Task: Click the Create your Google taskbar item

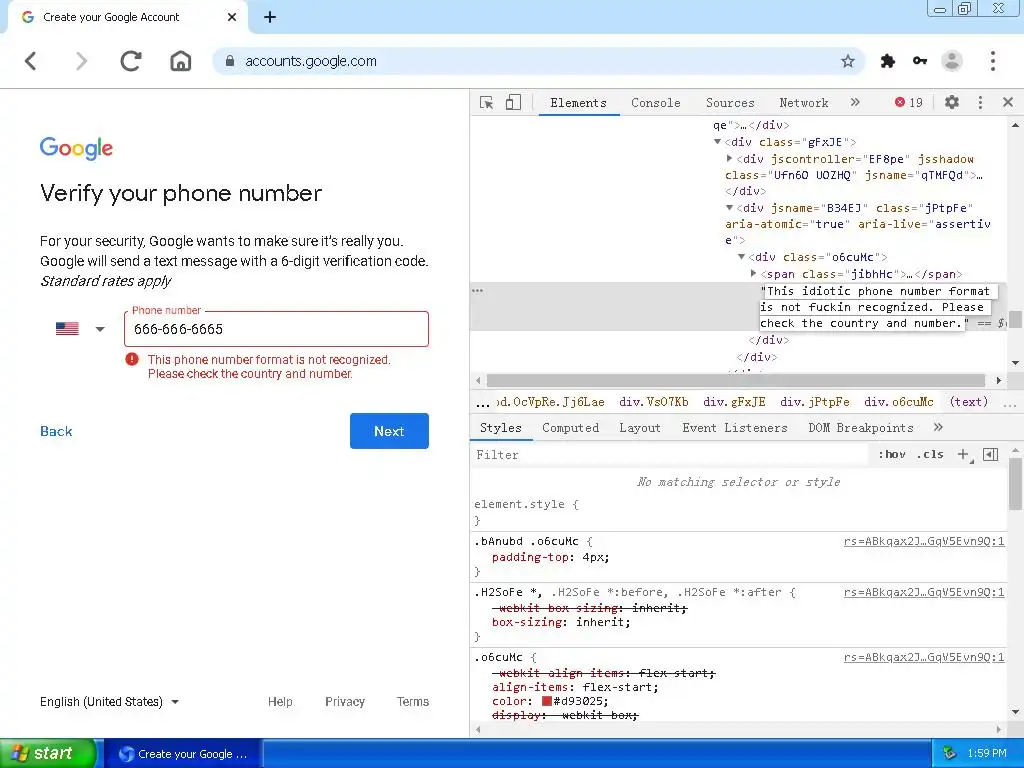Action: tap(184, 754)
